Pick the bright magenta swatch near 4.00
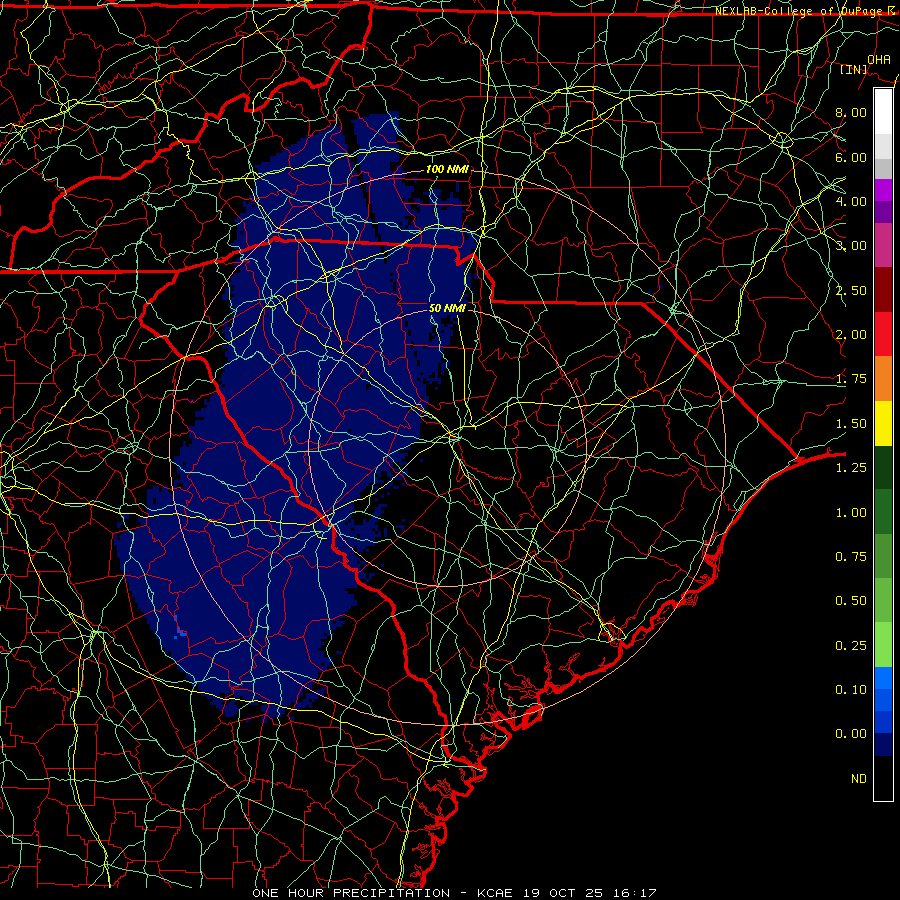900x900 pixels. point(883,190)
